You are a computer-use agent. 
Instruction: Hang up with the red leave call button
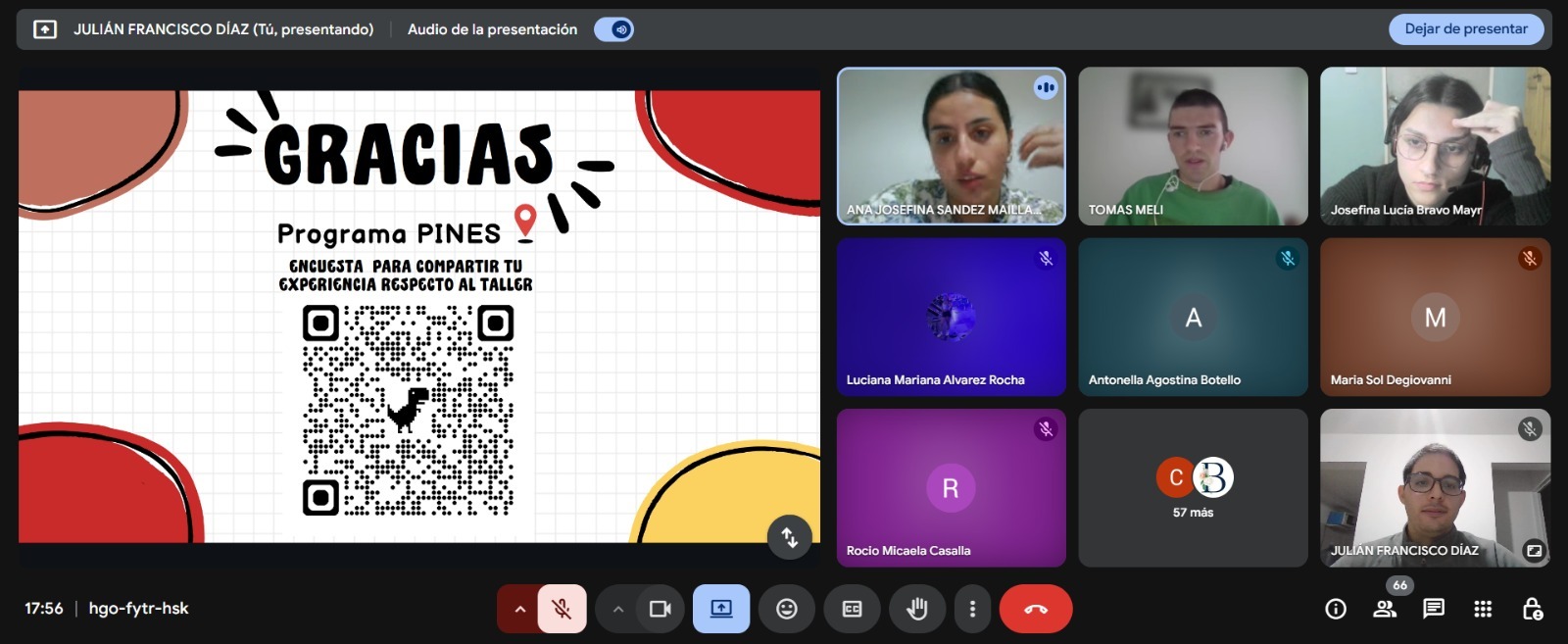[1036, 609]
